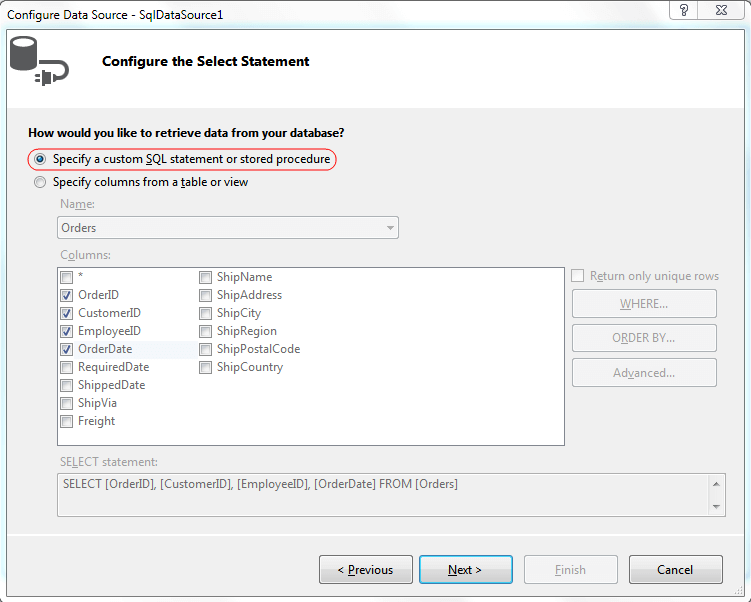Tick the asterisk all-columns checkbox

pyautogui.click(x=67, y=277)
